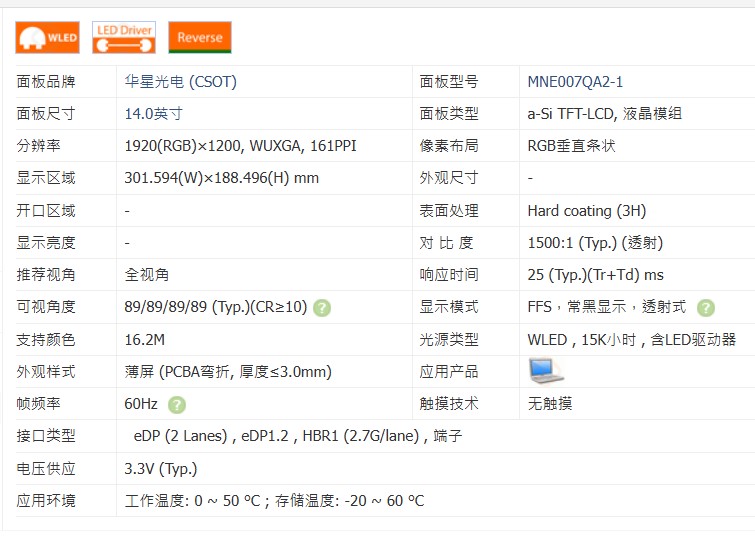Click the 16.2M supported colors value
Screen dimensions: 755x542
[145, 339]
